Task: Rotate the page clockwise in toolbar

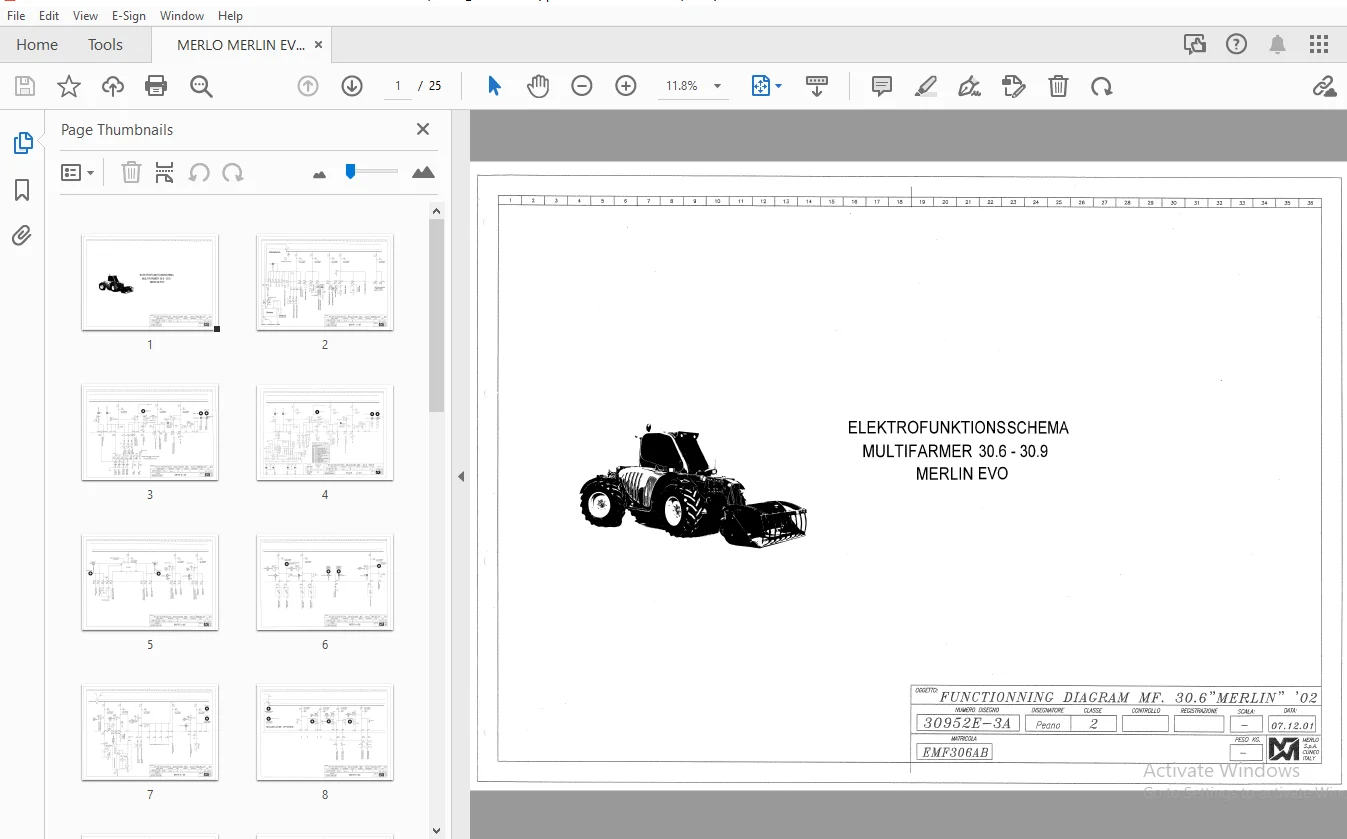Action: pyautogui.click(x=1102, y=86)
